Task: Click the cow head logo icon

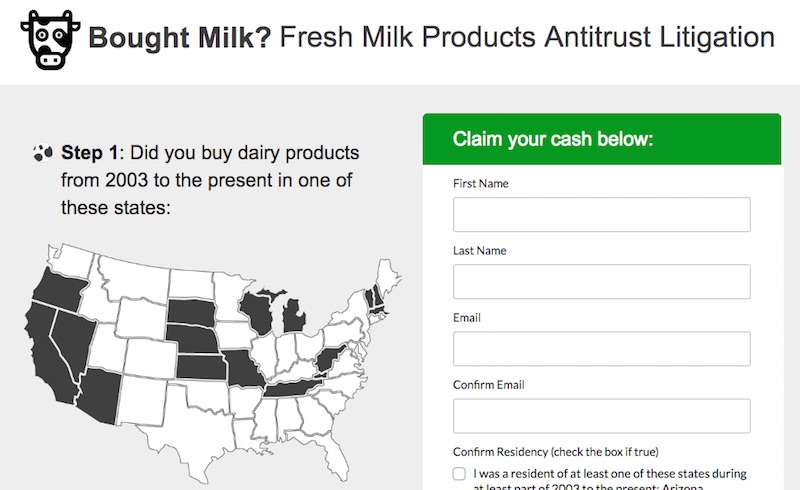Action: point(50,40)
